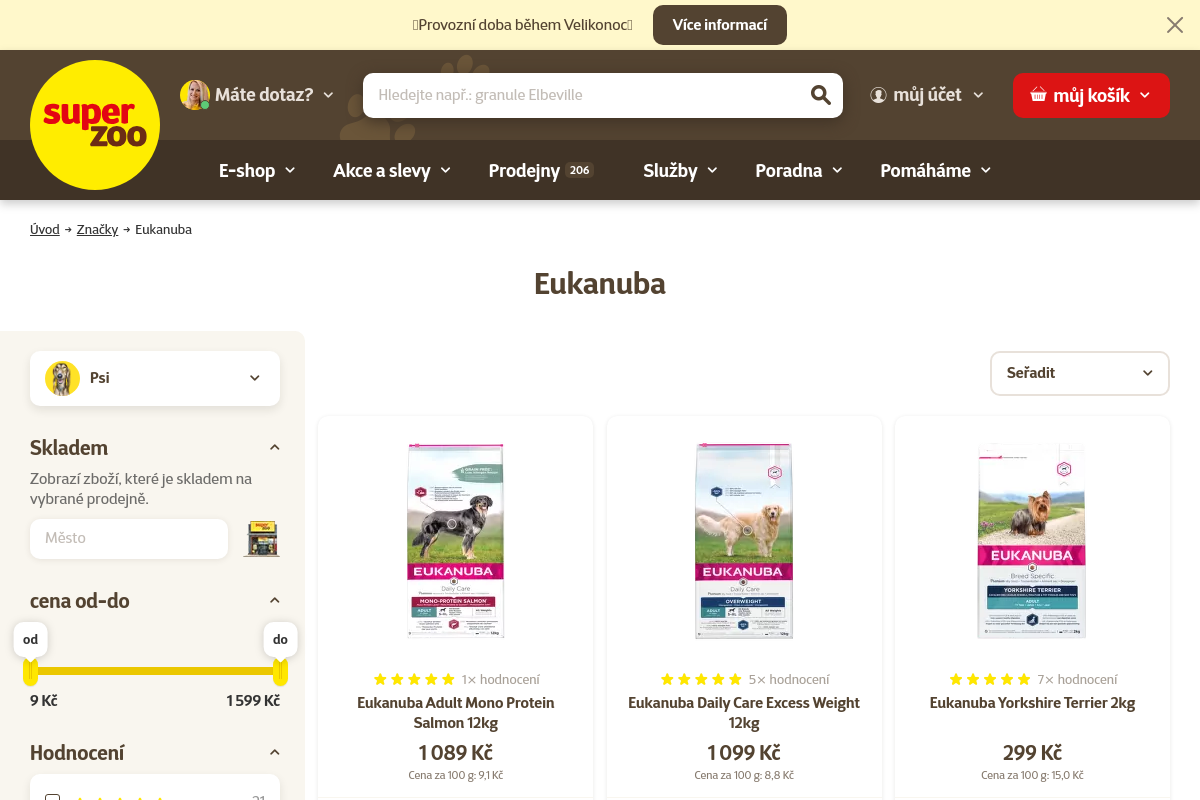
Task: Click the support agent avatar
Action: coord(195,95)
